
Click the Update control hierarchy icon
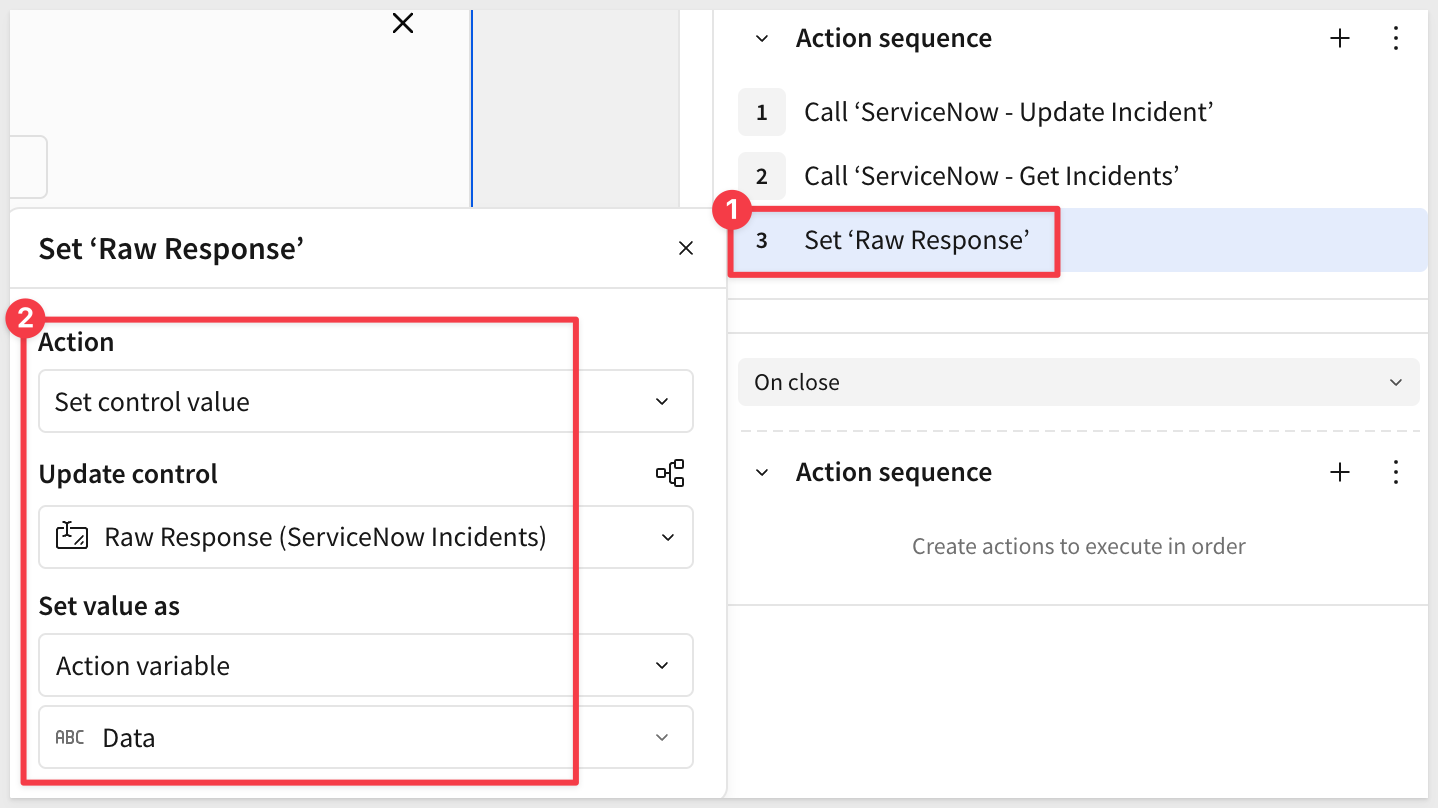pyautogui.click(x=670, y=473)
